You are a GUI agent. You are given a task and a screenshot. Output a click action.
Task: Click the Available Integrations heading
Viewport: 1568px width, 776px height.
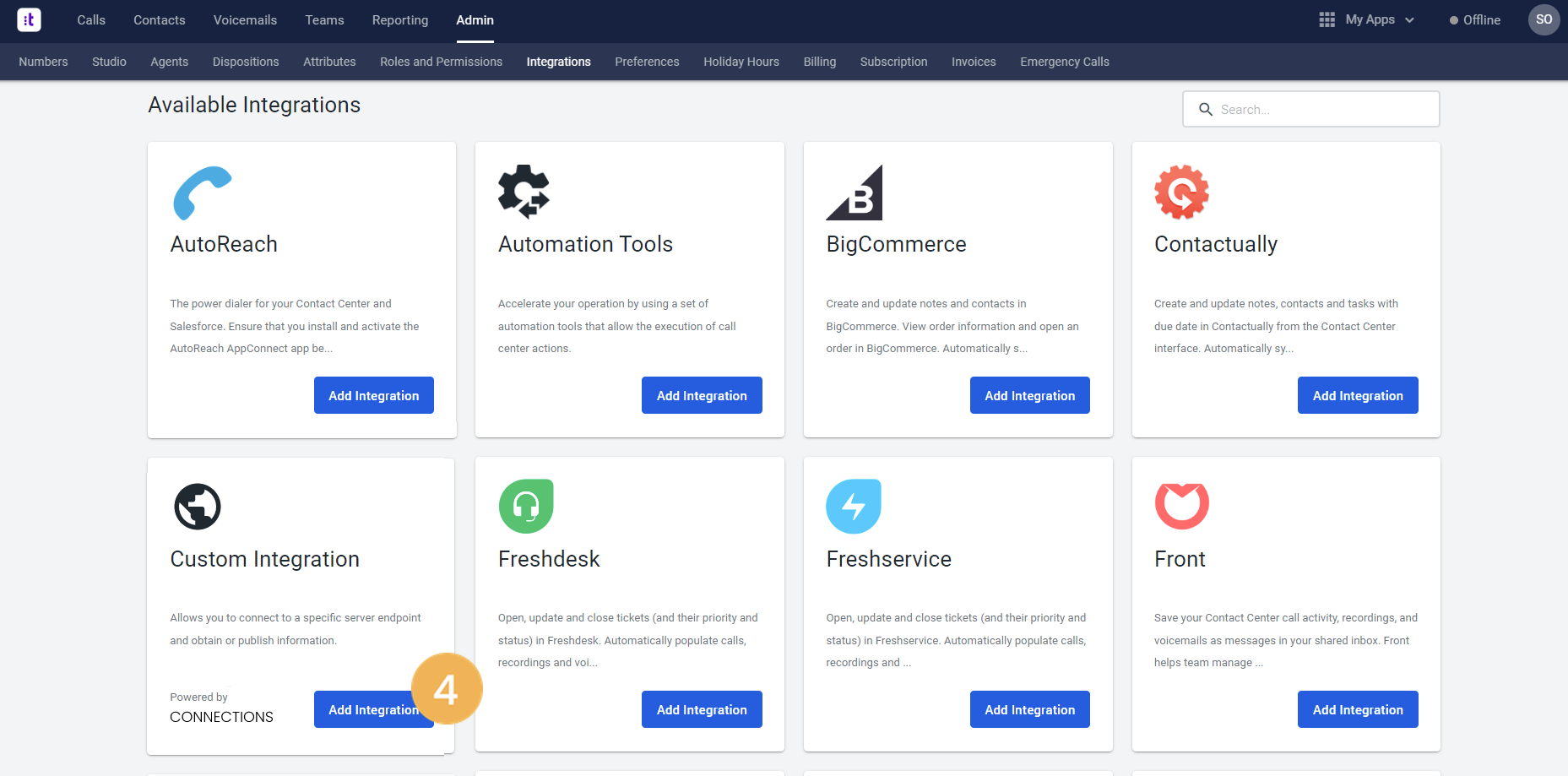pos(254,105)
